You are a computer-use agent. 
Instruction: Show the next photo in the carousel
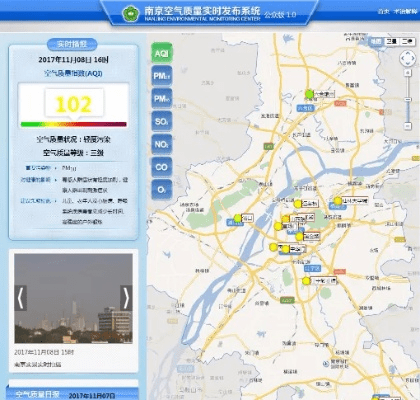126,298
